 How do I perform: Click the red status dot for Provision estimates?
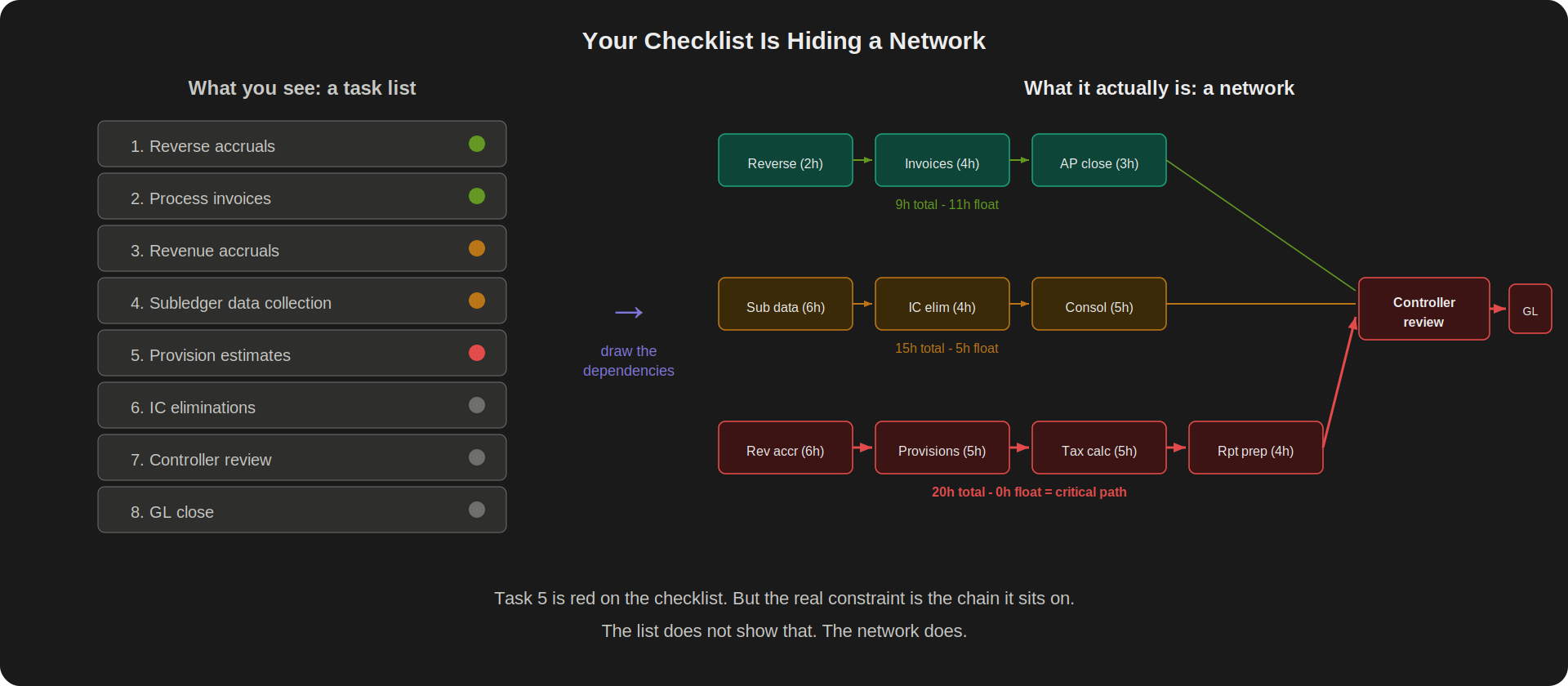point(477,353)
